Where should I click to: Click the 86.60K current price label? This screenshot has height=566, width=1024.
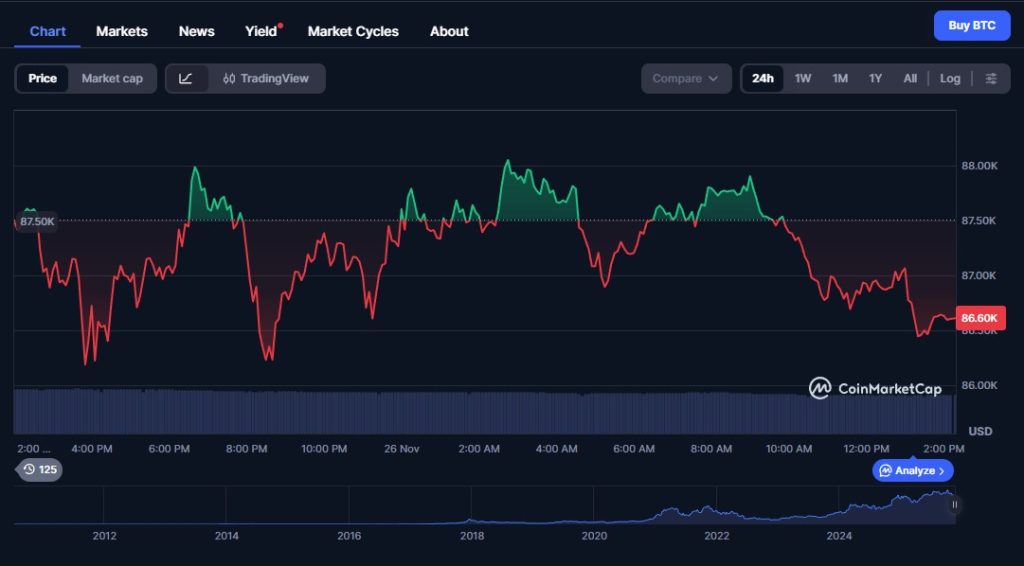[x=980, y=318]
